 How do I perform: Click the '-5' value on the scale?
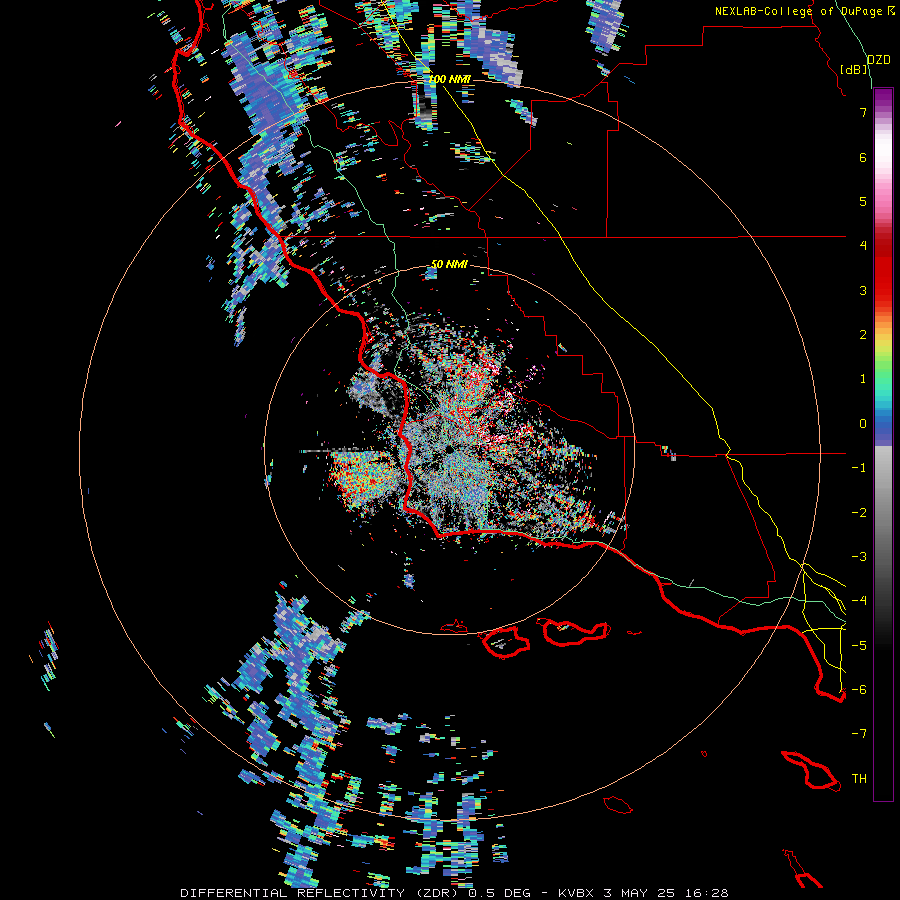pyautogui.click(x=859, y=646)
